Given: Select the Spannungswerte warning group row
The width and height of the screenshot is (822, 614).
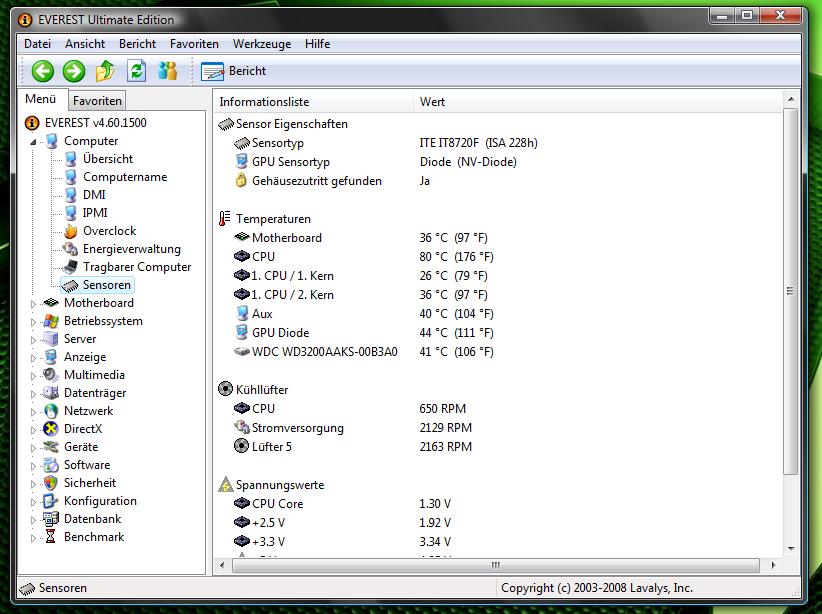Looking at the screenshot, I should point(272,484).
